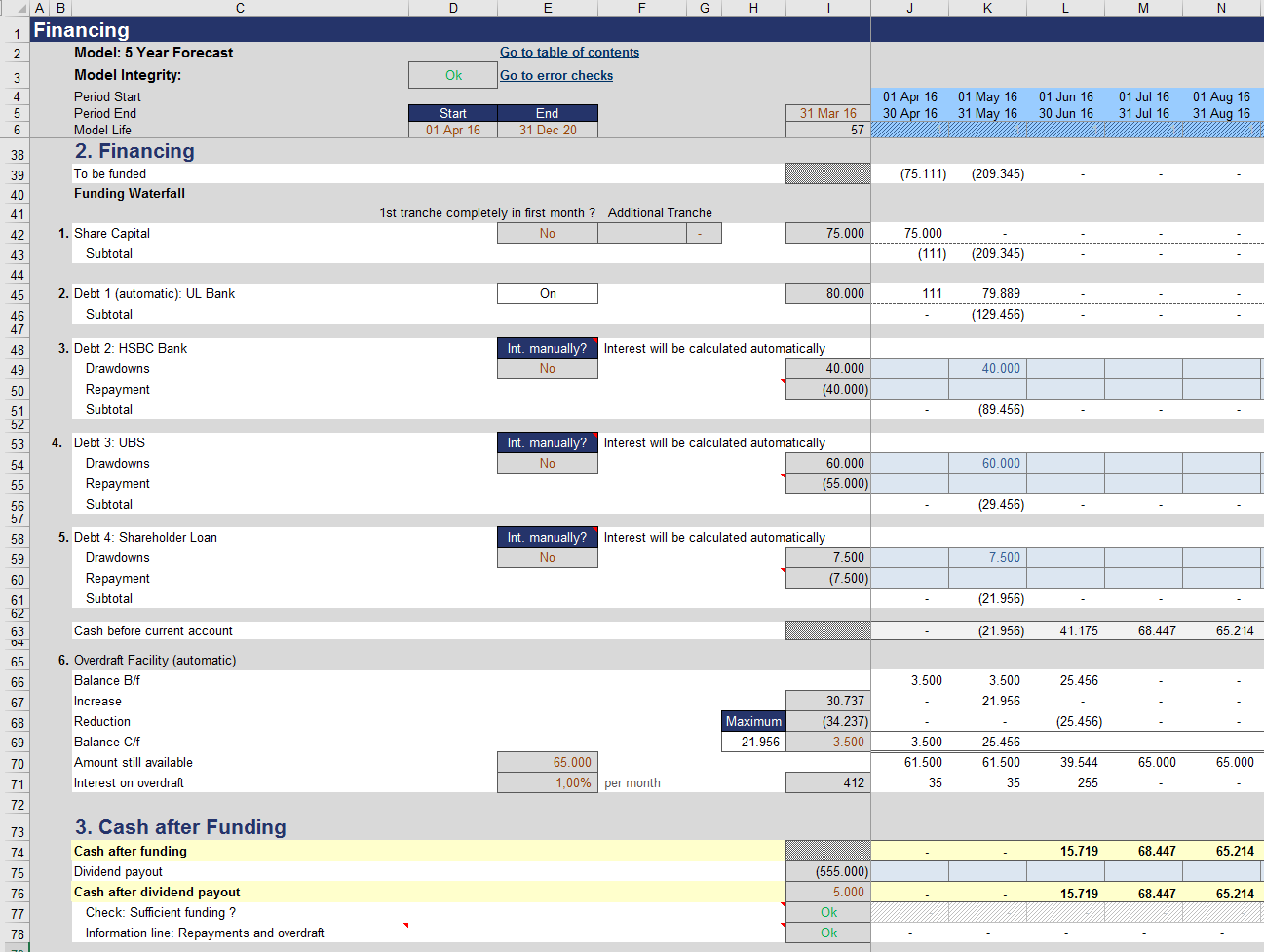Select column J header
The width and height of the screenshot is (1264, 952).
coord(909,8)
